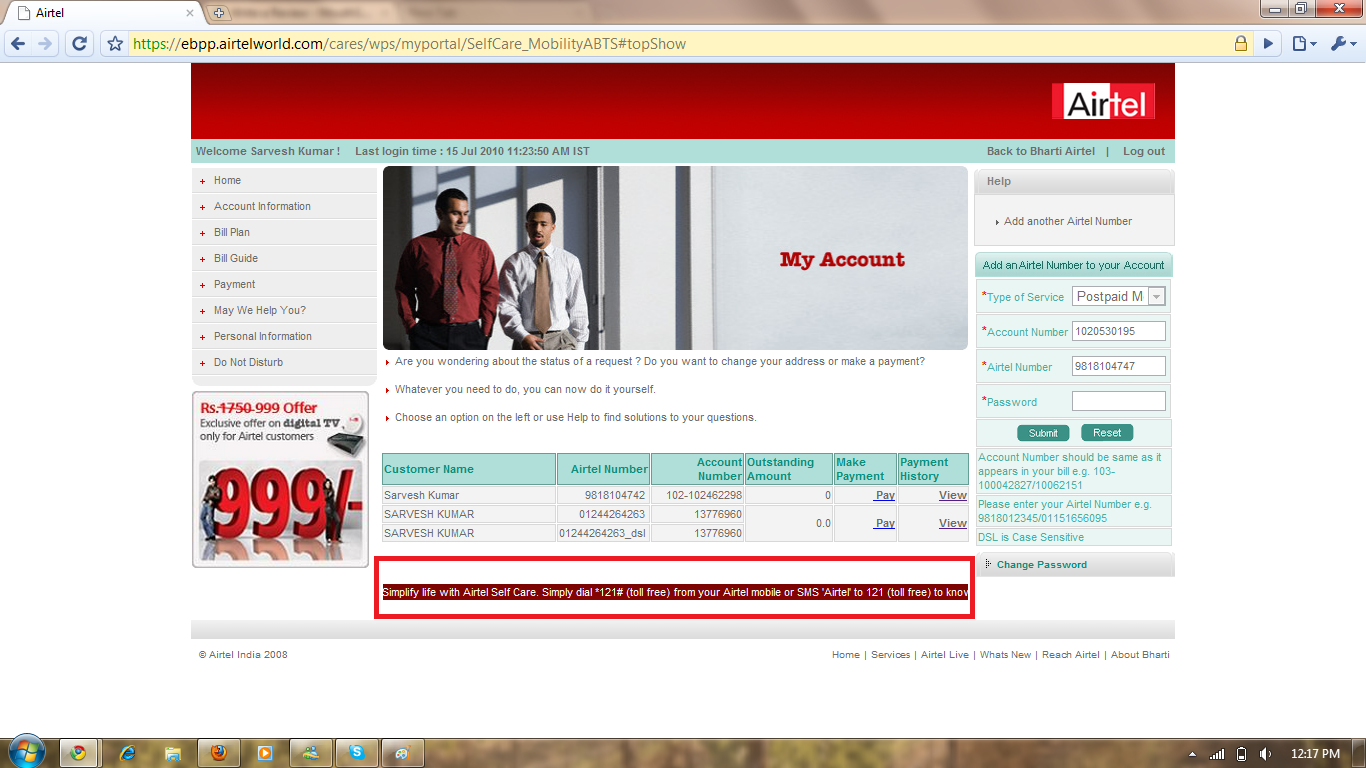
Task: Click the Airtel logo in the header
Action: click(1103, 102)
